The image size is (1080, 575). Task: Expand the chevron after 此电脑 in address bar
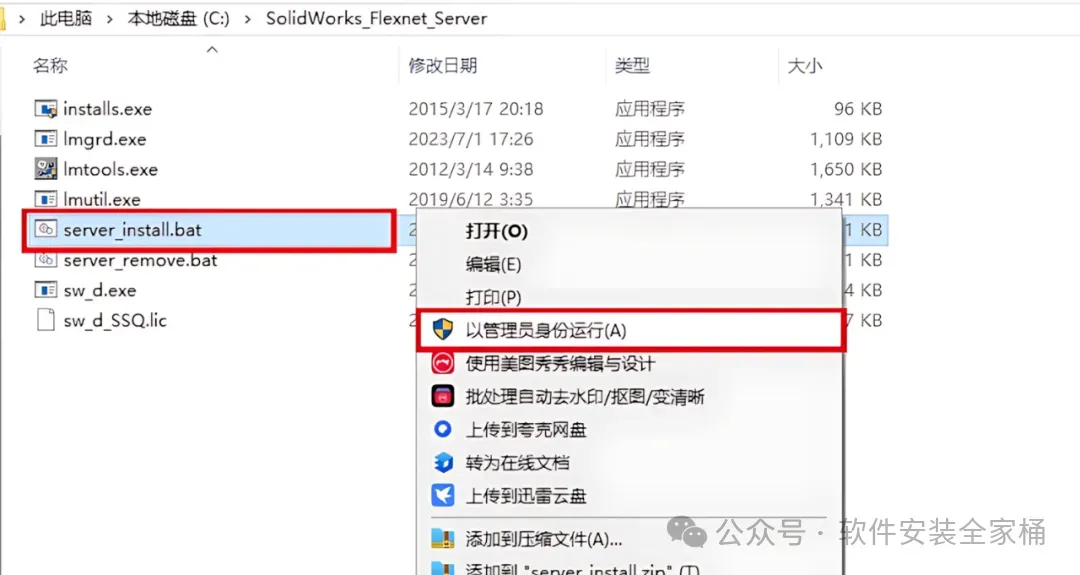110,19
